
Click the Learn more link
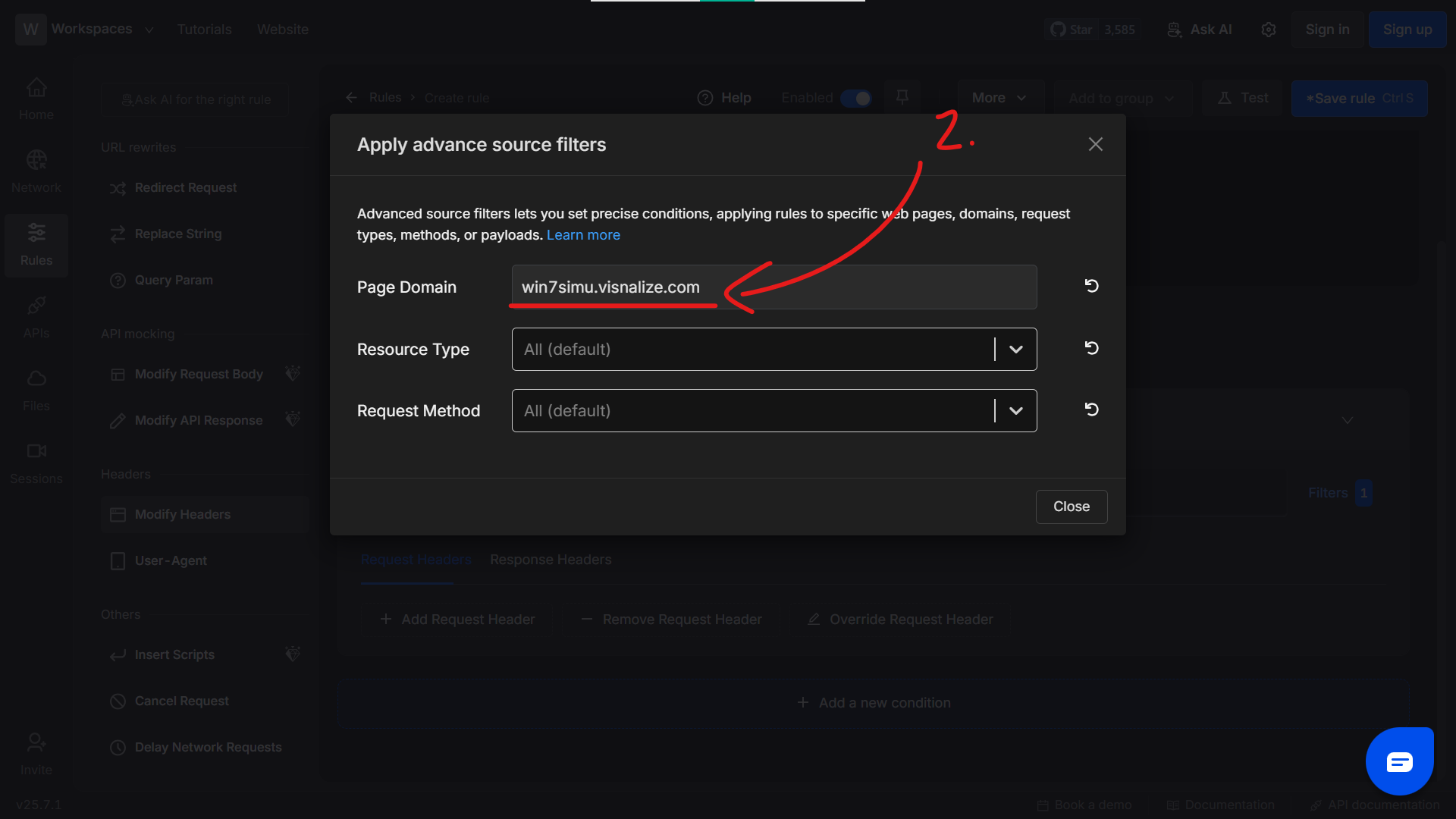click(583, 234)
